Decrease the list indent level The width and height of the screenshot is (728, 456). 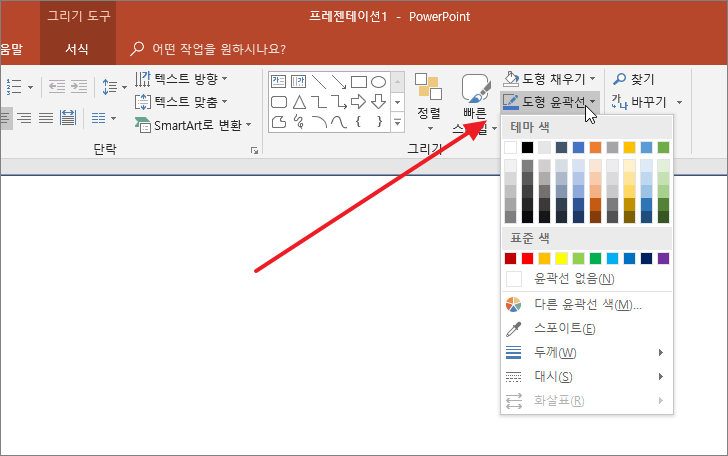point(57,87)
